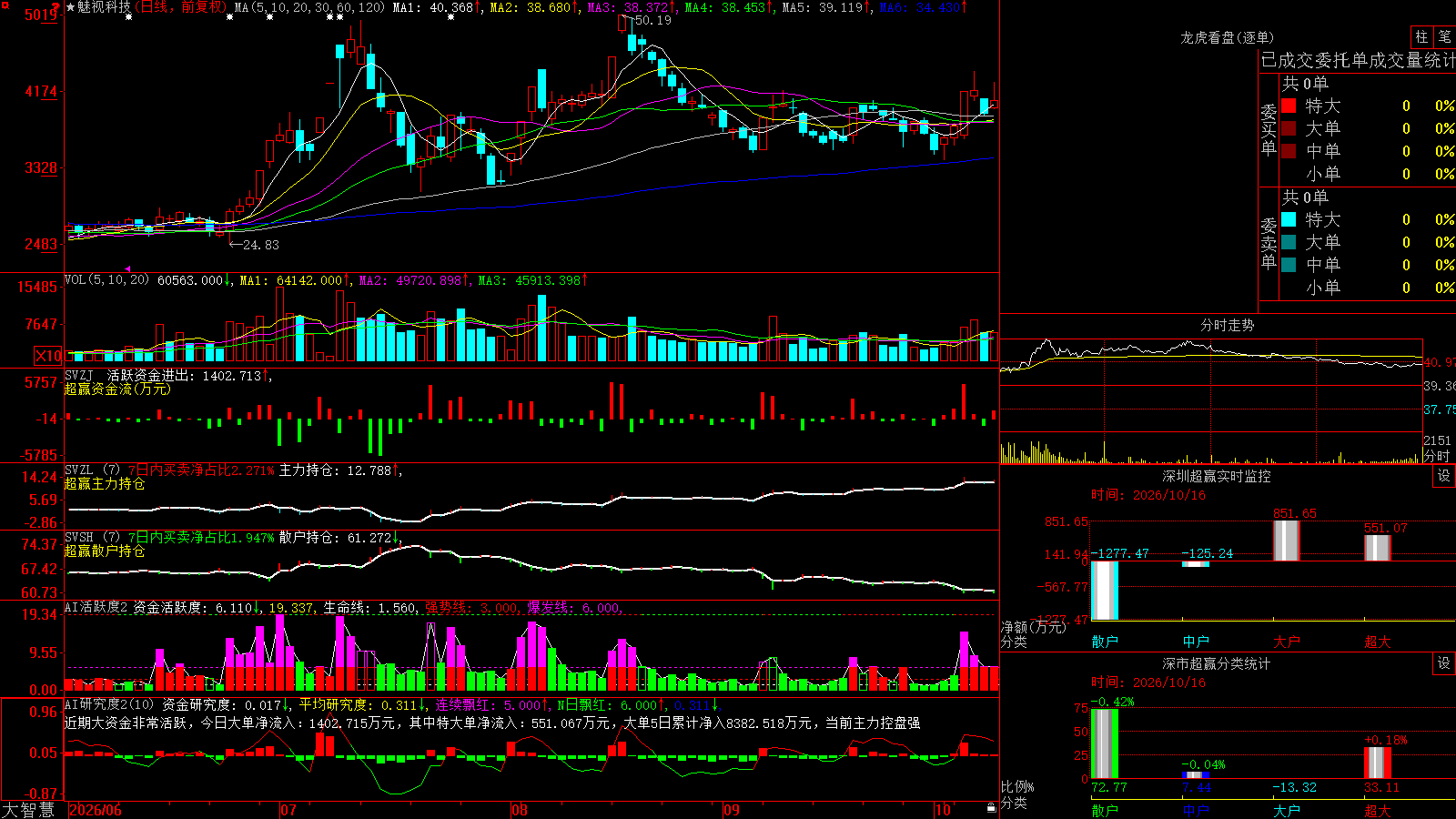Click the star icon before 魅视科技
The height and width of the screenshot is (819, 1456).
coord(71,7)
